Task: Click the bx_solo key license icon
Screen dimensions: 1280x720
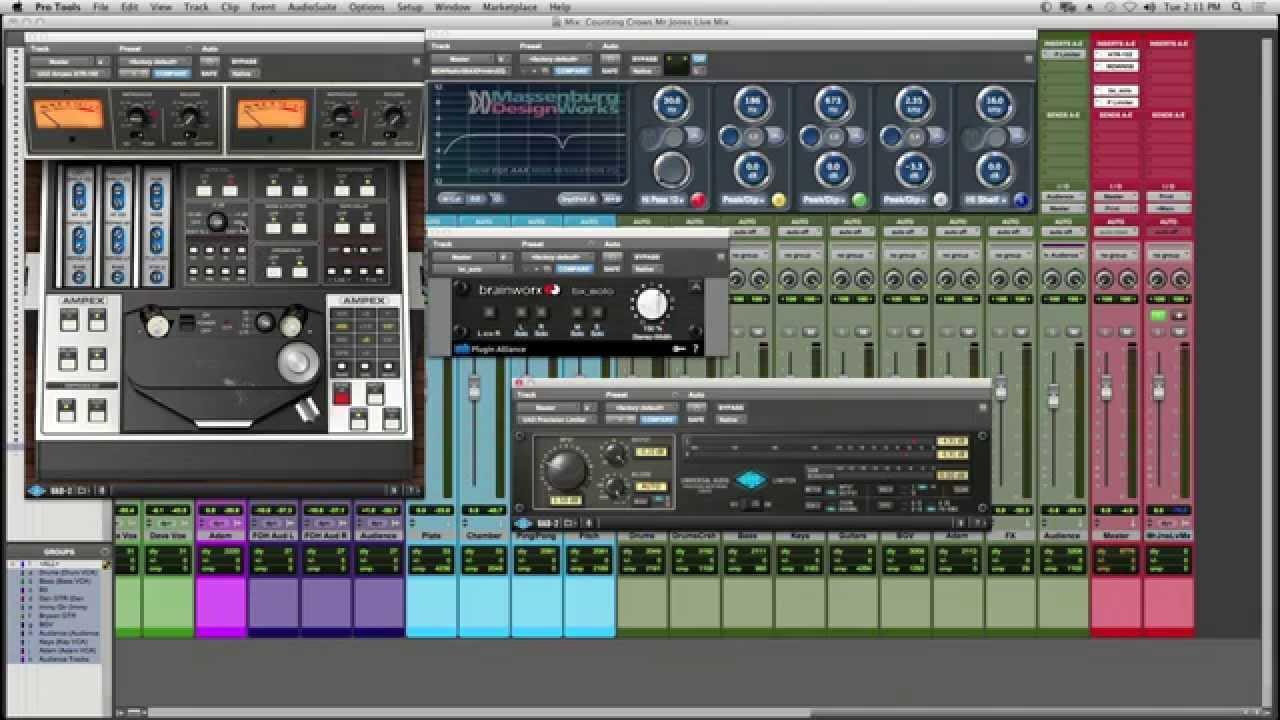Action: pos(679,349)
